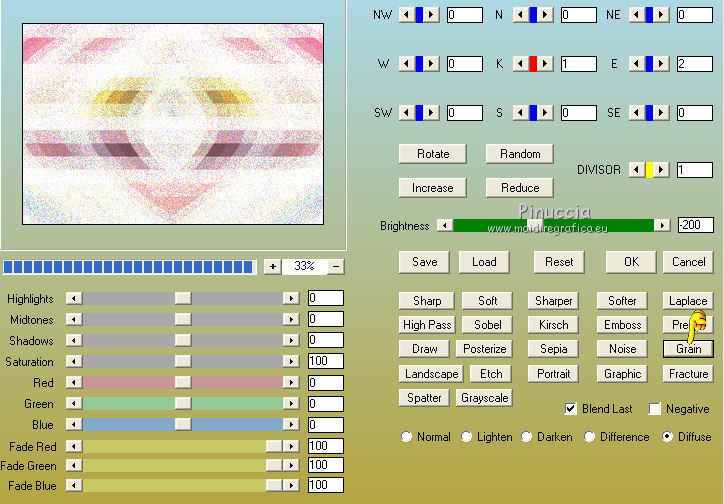
Task: Click the filter preview image
Action: click(173, 124)
